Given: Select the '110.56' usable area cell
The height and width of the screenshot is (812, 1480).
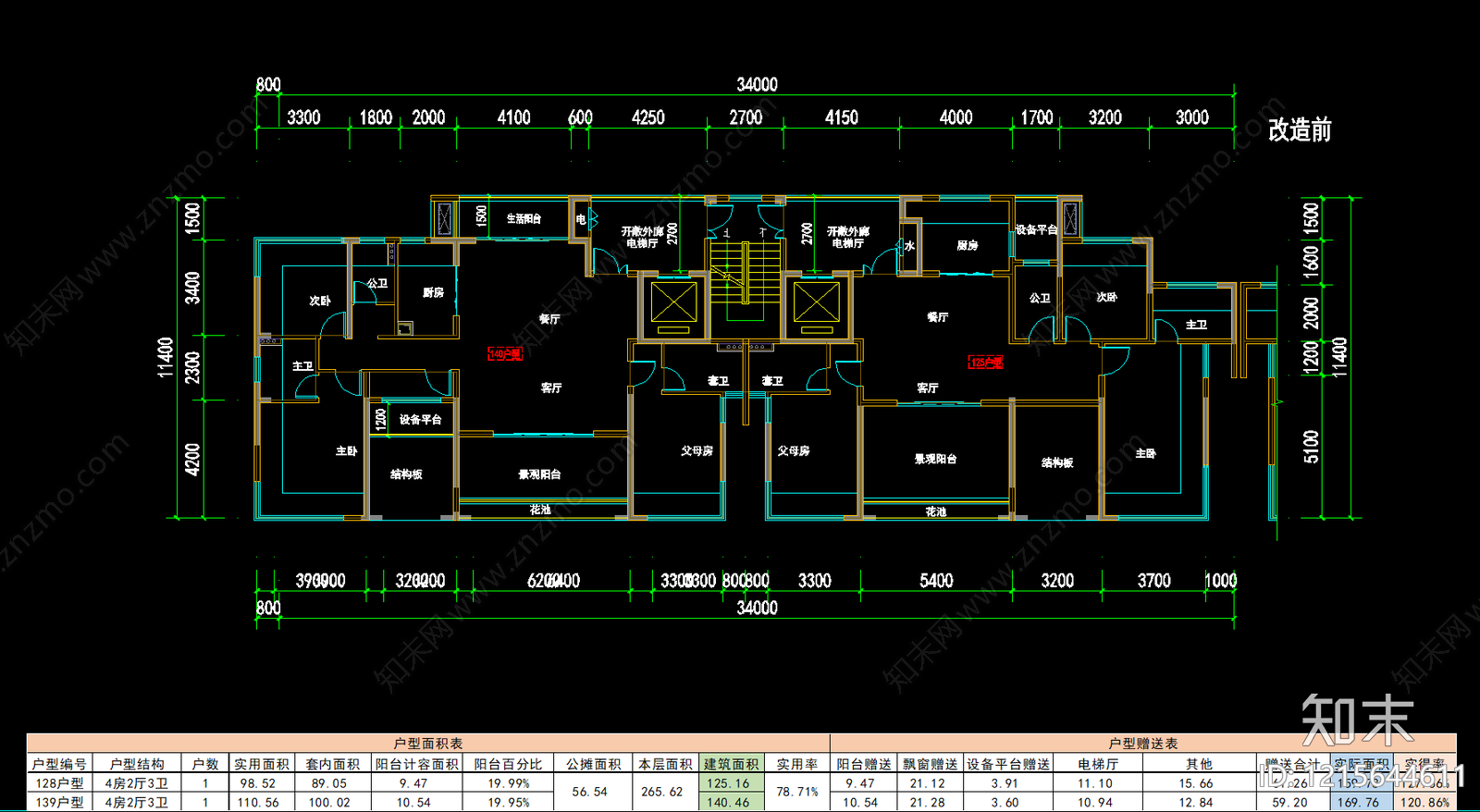Looking at the screenshot, I should coord(258,803).
